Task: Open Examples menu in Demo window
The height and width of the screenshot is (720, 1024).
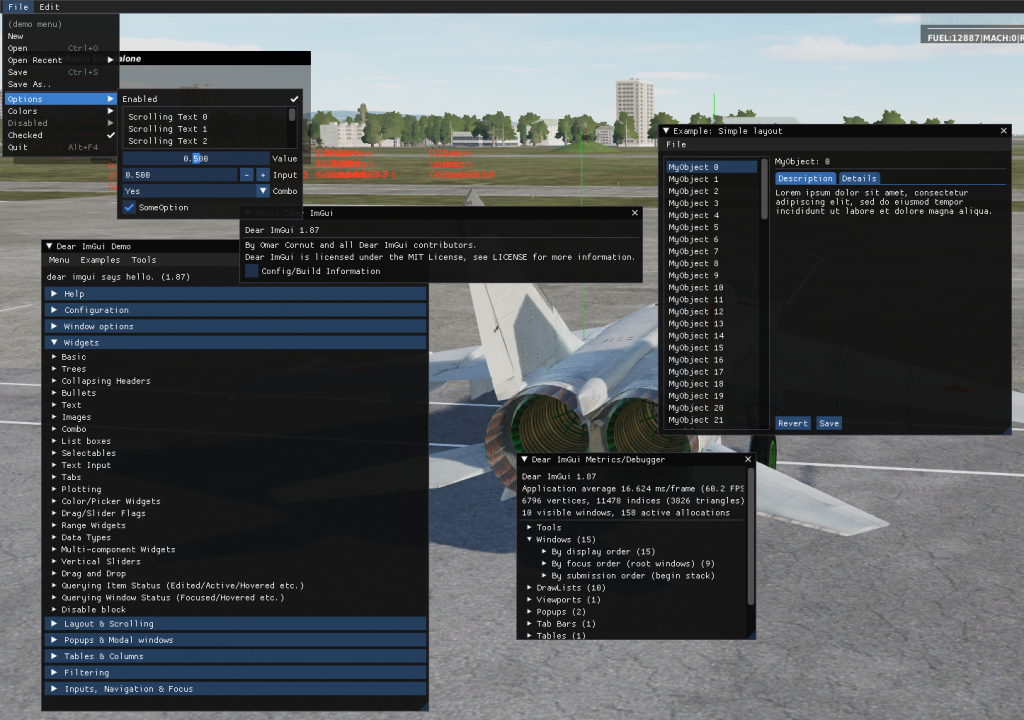Action: [x=100, y=260]
